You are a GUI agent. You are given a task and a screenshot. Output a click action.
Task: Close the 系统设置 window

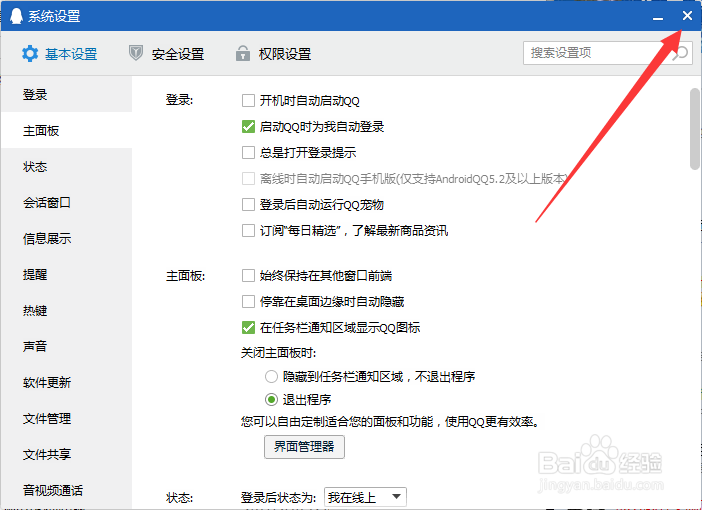click(687, 16)
